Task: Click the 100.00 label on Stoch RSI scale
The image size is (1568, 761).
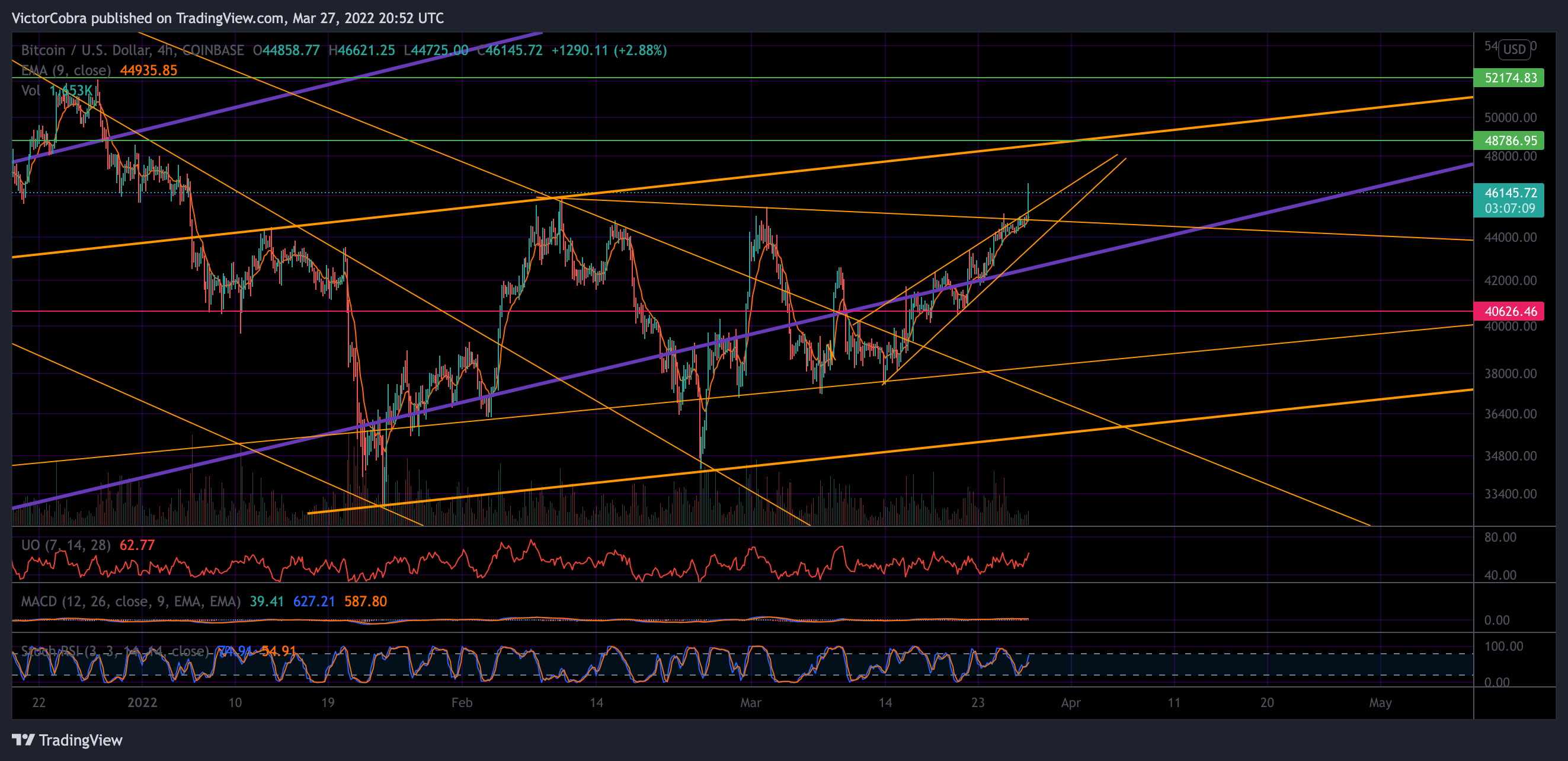Action: pos(1504,646)
